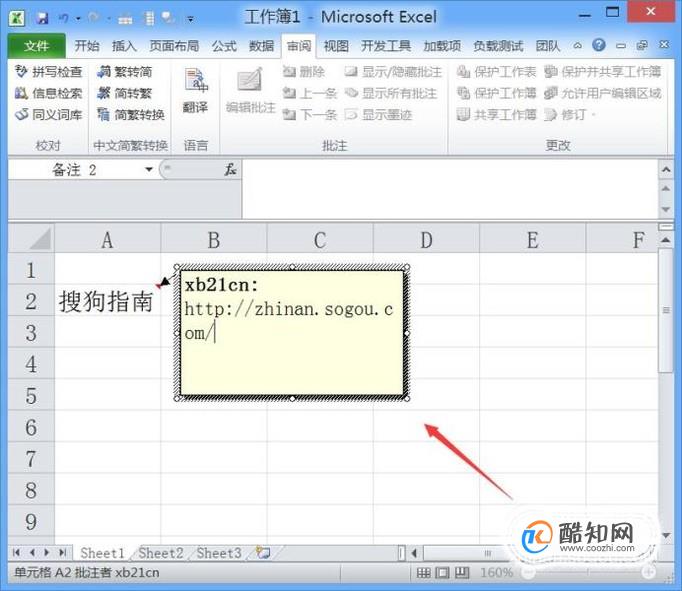This screenshot has width=682, height=591.
Task: Click the 160% zoom level
Action: (497, 573)
